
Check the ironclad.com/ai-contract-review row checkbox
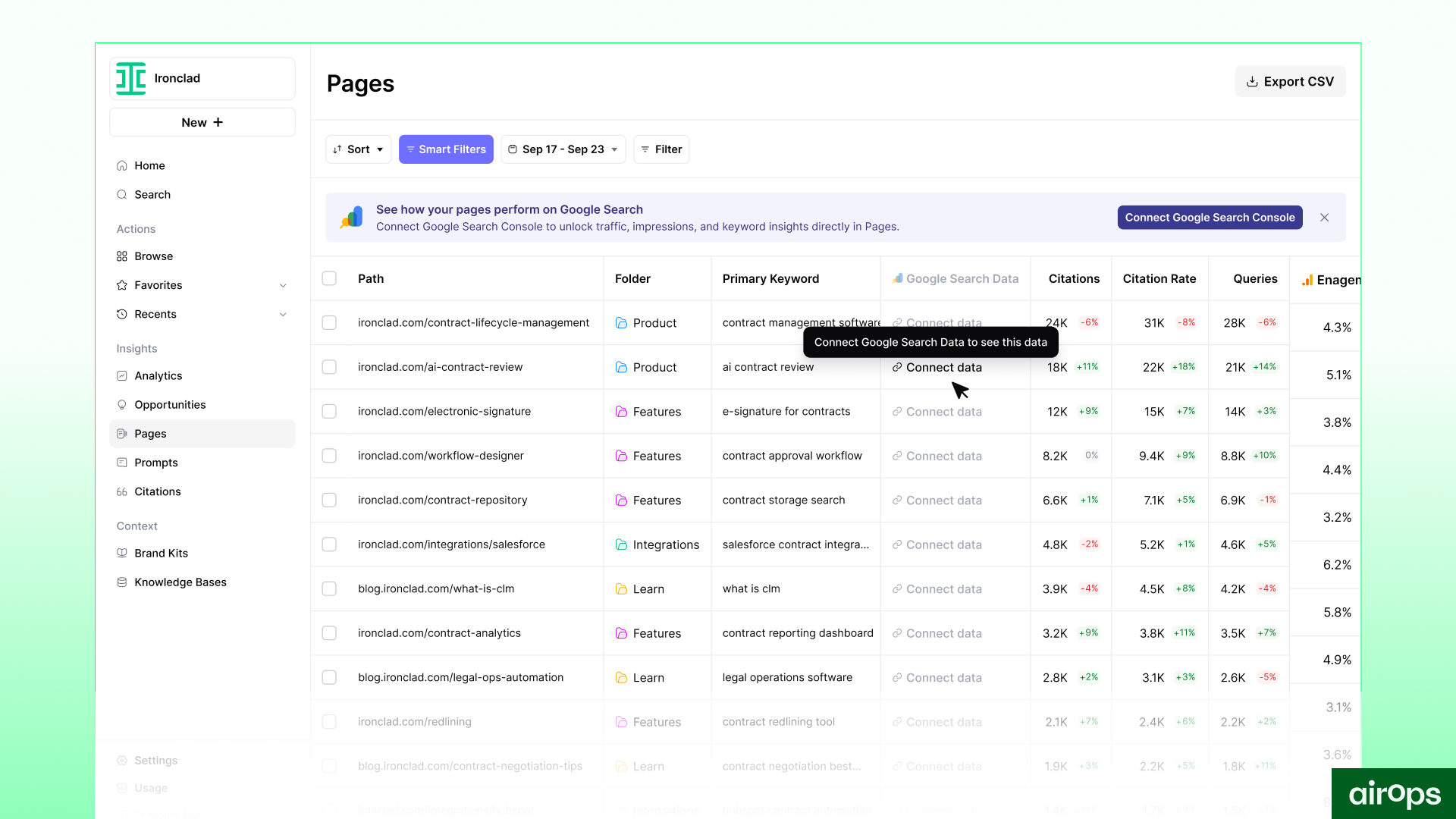click(x=329, y=367)
